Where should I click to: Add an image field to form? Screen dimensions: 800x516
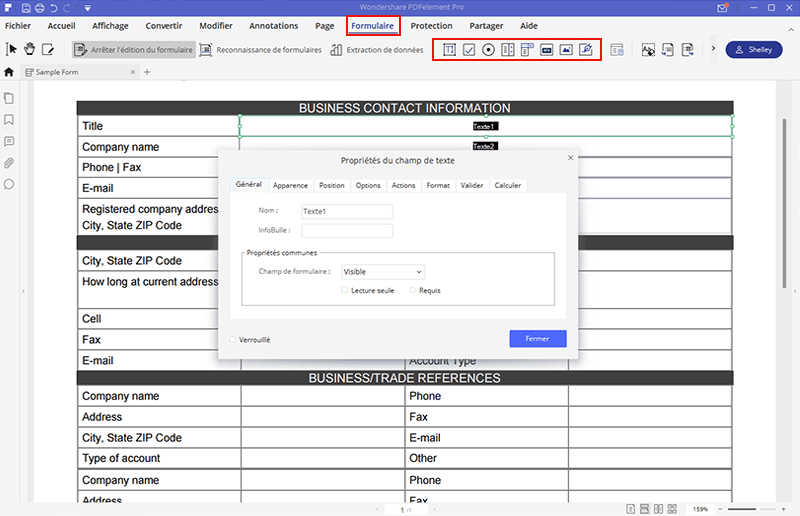(566, 49)
